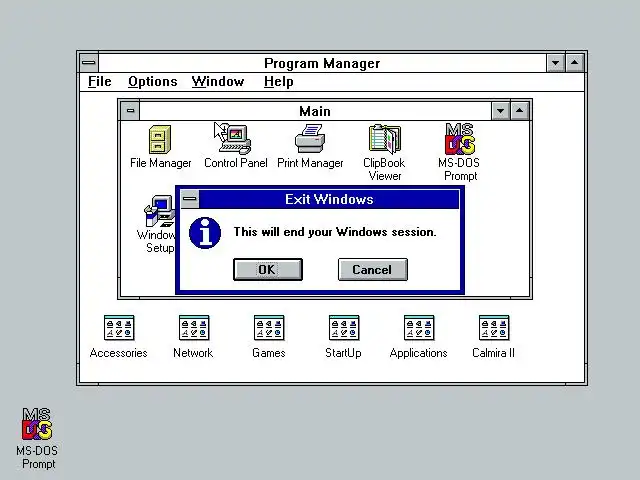
Task: Open the Help menu
Action: (x=278, y=82)
